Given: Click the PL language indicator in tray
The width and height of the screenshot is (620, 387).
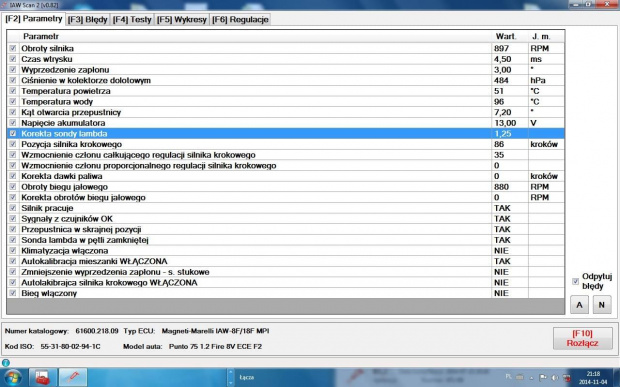Looking at the screenshot, I should [508, 377].
